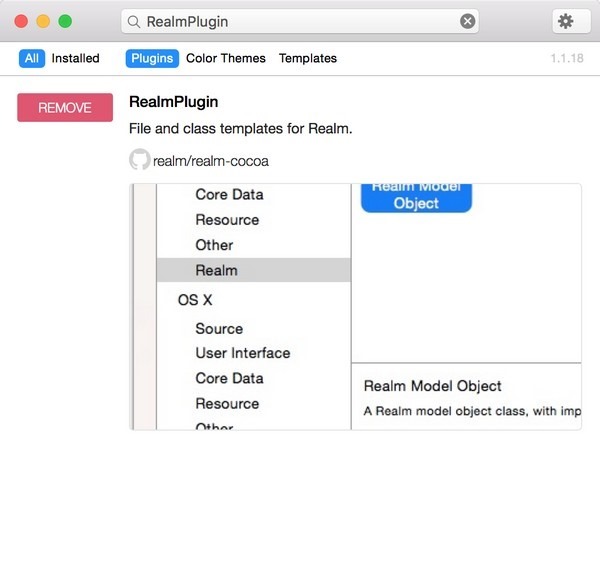The image size is (600, 585).
Task: Select the Plugins tab
Action: tap(152, 58)
